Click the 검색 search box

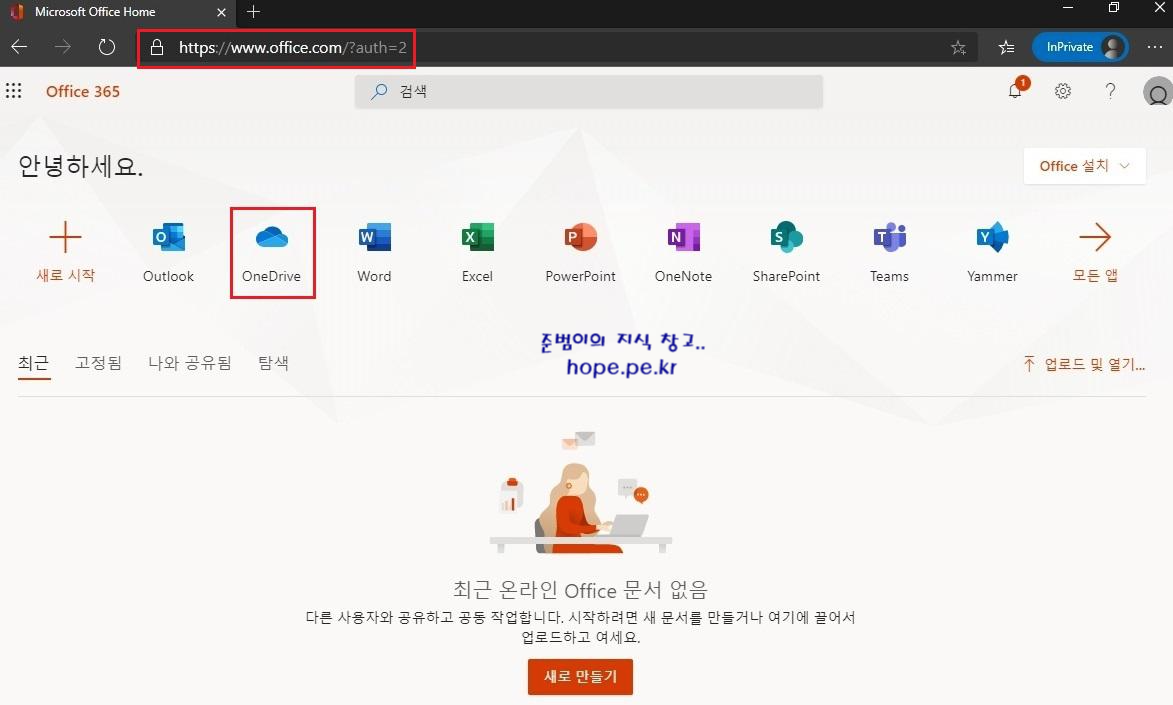coord(589,91)
